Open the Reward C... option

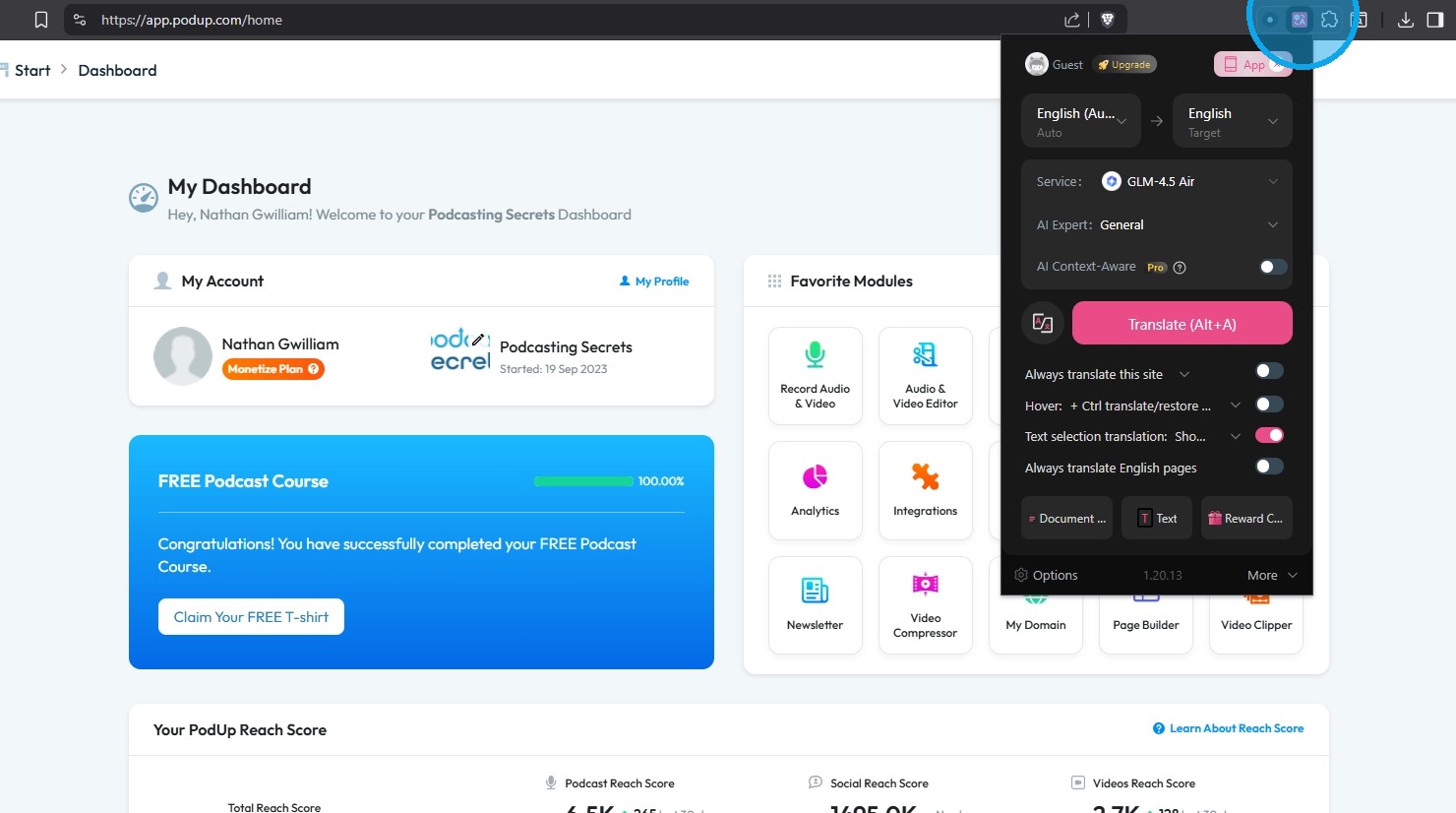click(x=1246, y=518)
